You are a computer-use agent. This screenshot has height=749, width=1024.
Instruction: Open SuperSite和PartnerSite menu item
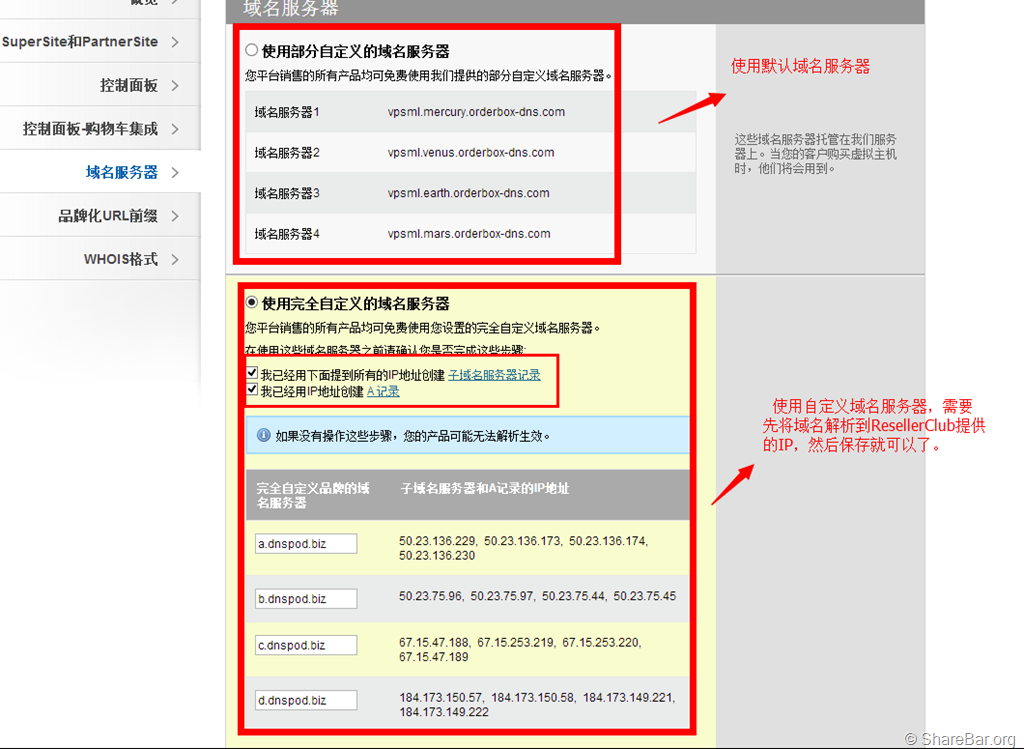click(x=80, y=42)
